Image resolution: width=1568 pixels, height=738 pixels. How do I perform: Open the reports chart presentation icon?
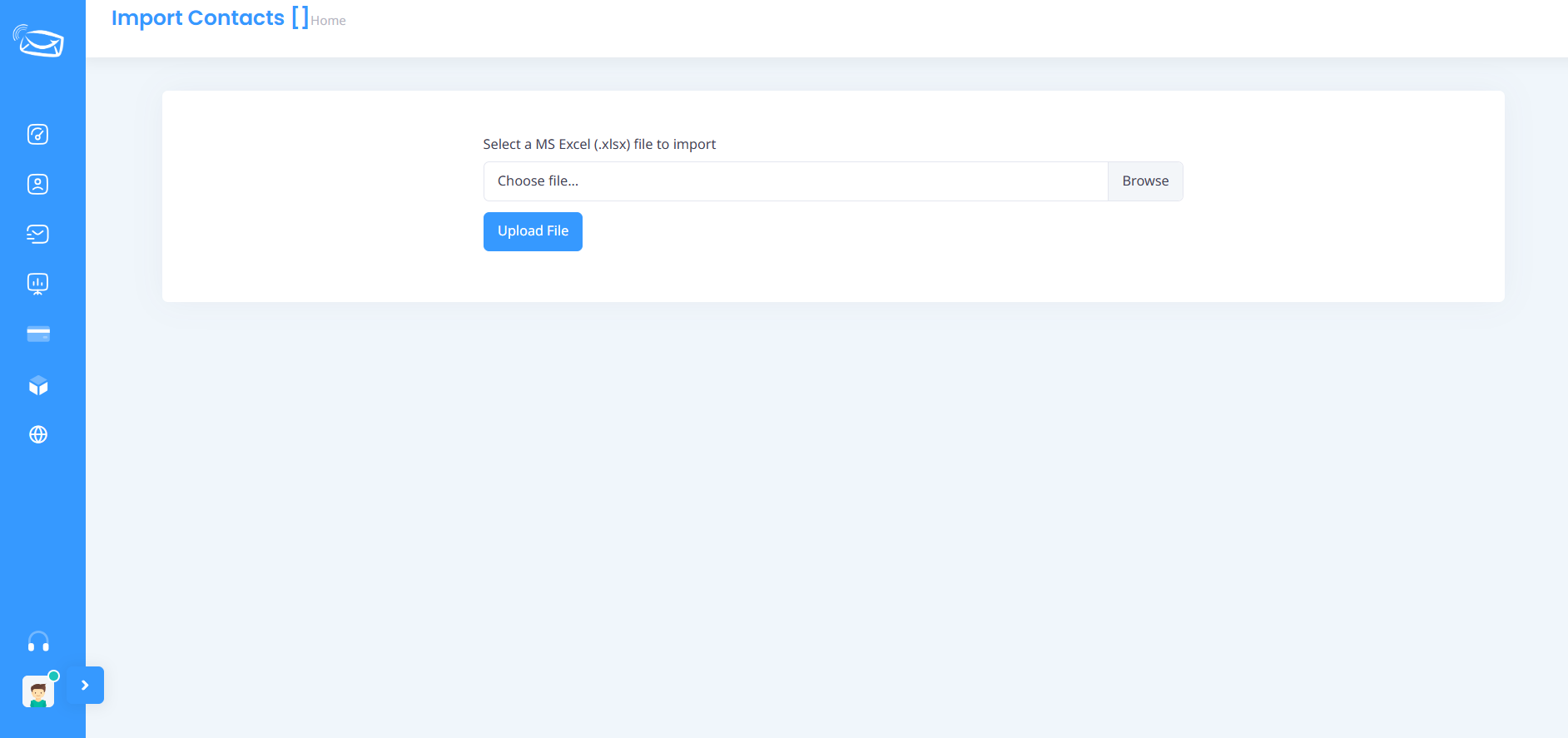(x=38, y=285)
